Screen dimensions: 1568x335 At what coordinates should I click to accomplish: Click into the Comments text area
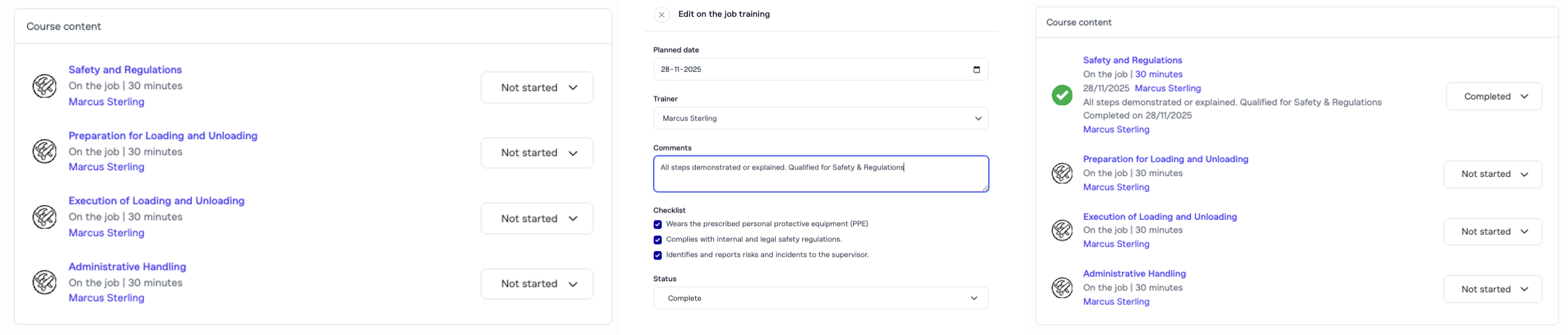point(820,174)
